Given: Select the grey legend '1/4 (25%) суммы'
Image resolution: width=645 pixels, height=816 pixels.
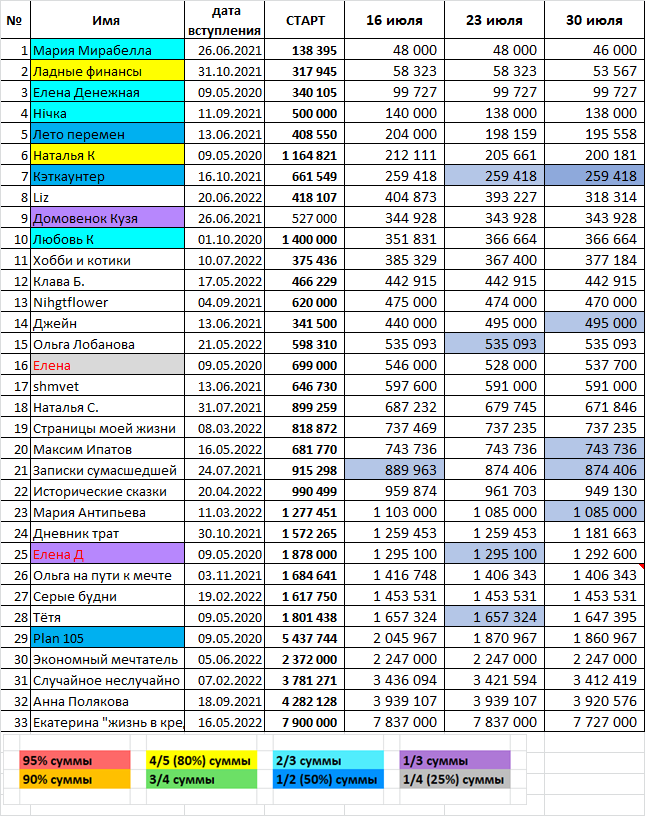Looking at the screenshot, I should [455, 779].
